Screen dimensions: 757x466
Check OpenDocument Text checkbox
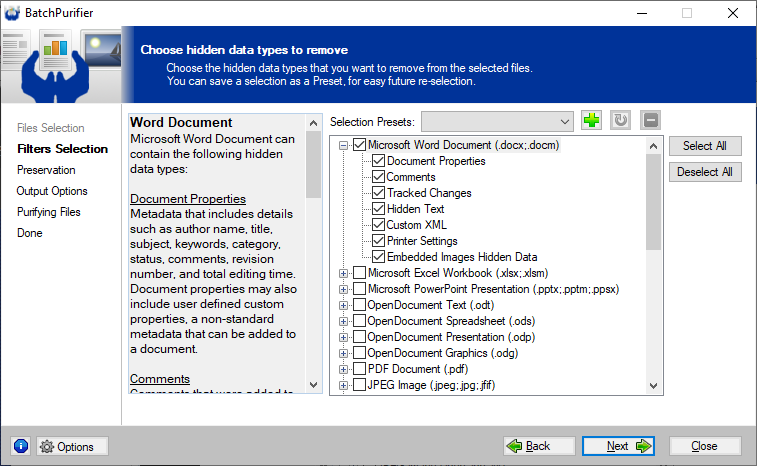pyautogui.click(x=359, y=305)
